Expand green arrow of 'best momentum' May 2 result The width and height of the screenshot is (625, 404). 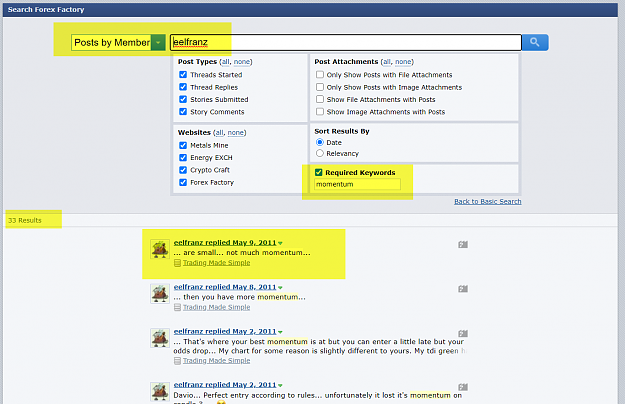[280, 332]
